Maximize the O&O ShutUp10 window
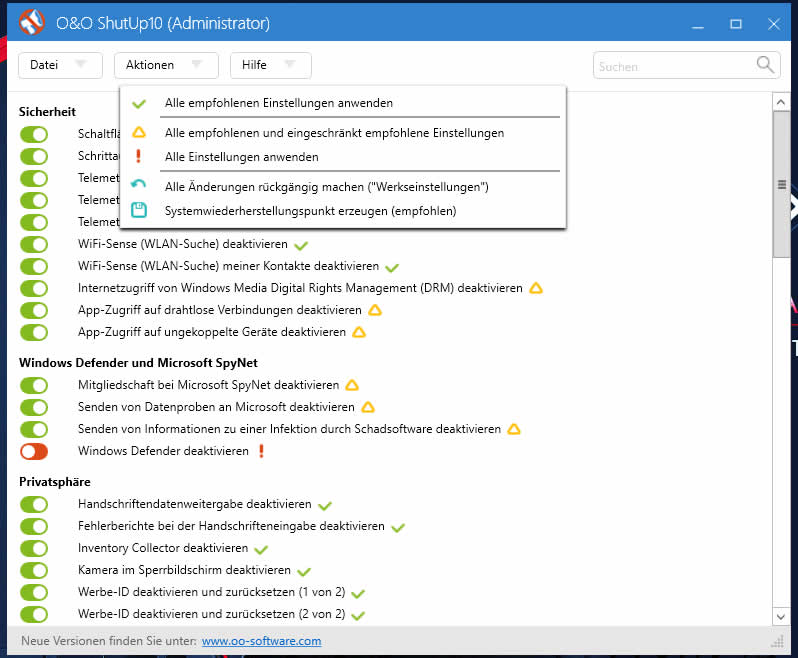 tap(736, 24)
